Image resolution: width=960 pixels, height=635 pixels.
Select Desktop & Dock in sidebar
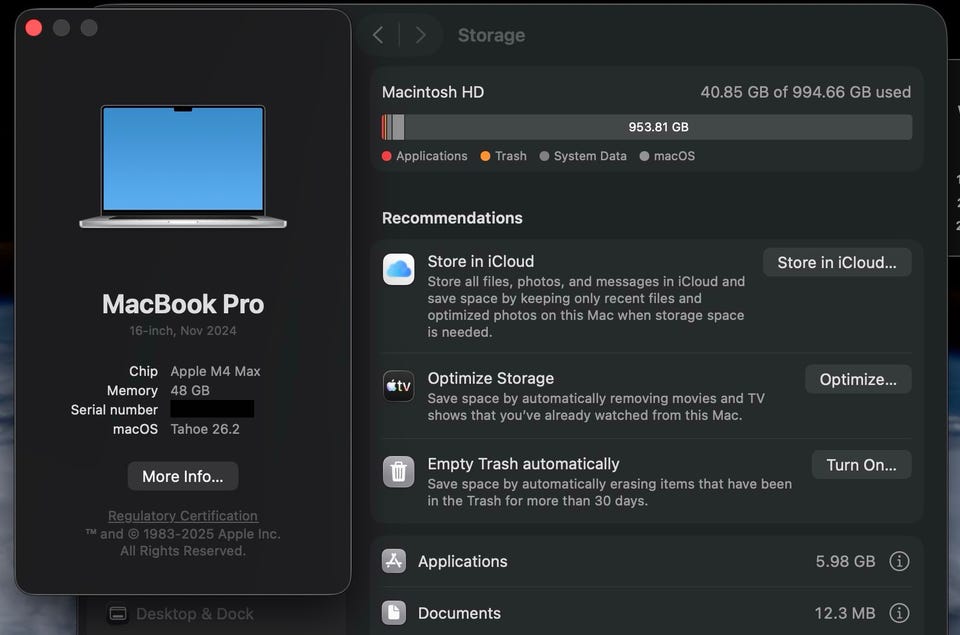coord(181,614)
